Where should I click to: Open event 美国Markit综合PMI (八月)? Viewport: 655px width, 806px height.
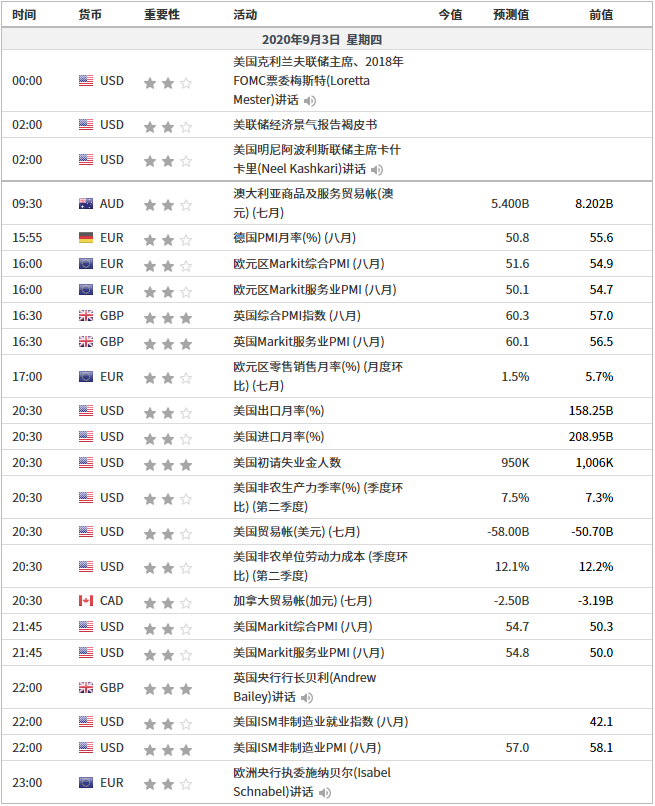(x=303, y=627)
